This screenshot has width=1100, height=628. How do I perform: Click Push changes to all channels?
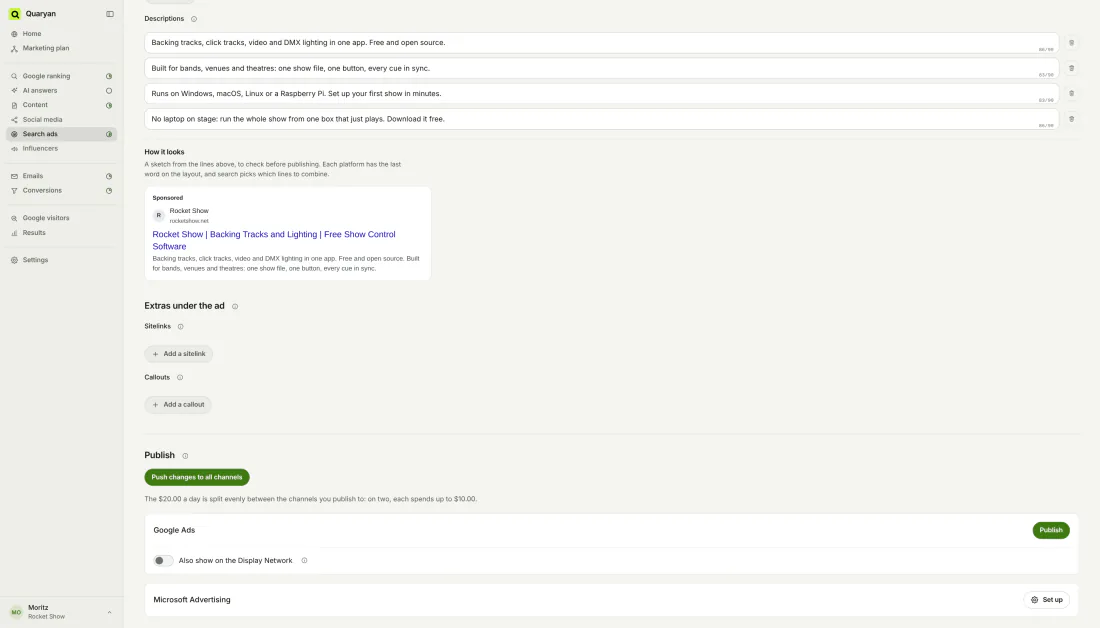[x=197, y=477]
